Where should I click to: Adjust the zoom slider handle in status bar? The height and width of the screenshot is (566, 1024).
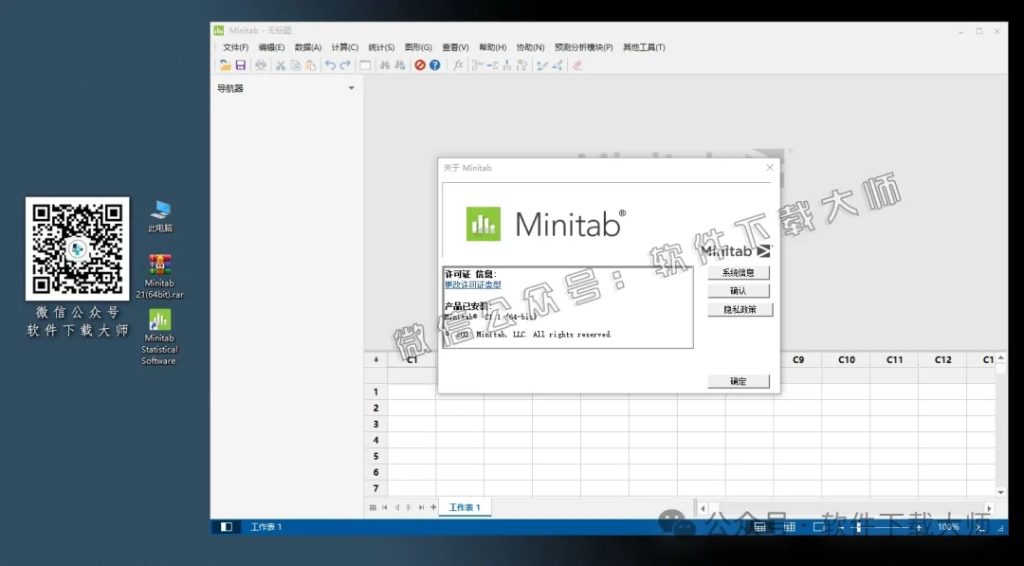click(x=859, y=527)
